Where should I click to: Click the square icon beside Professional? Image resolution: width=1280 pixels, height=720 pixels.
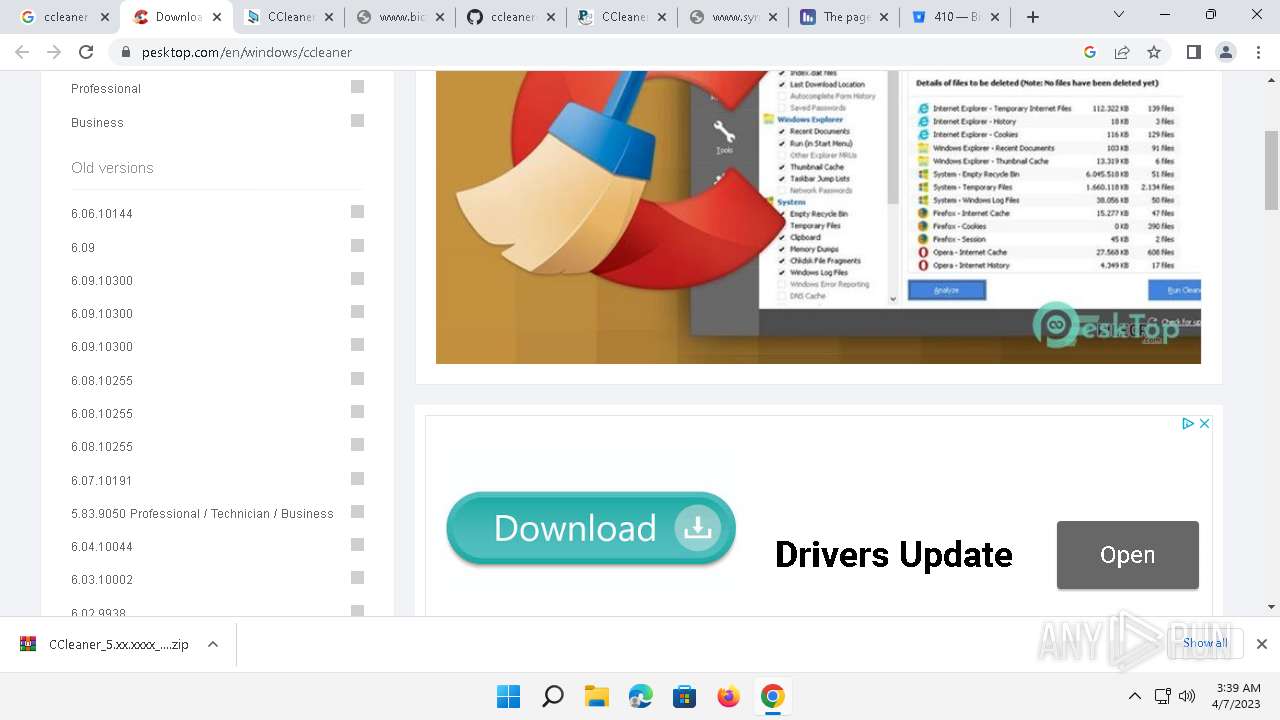[357, 87]
